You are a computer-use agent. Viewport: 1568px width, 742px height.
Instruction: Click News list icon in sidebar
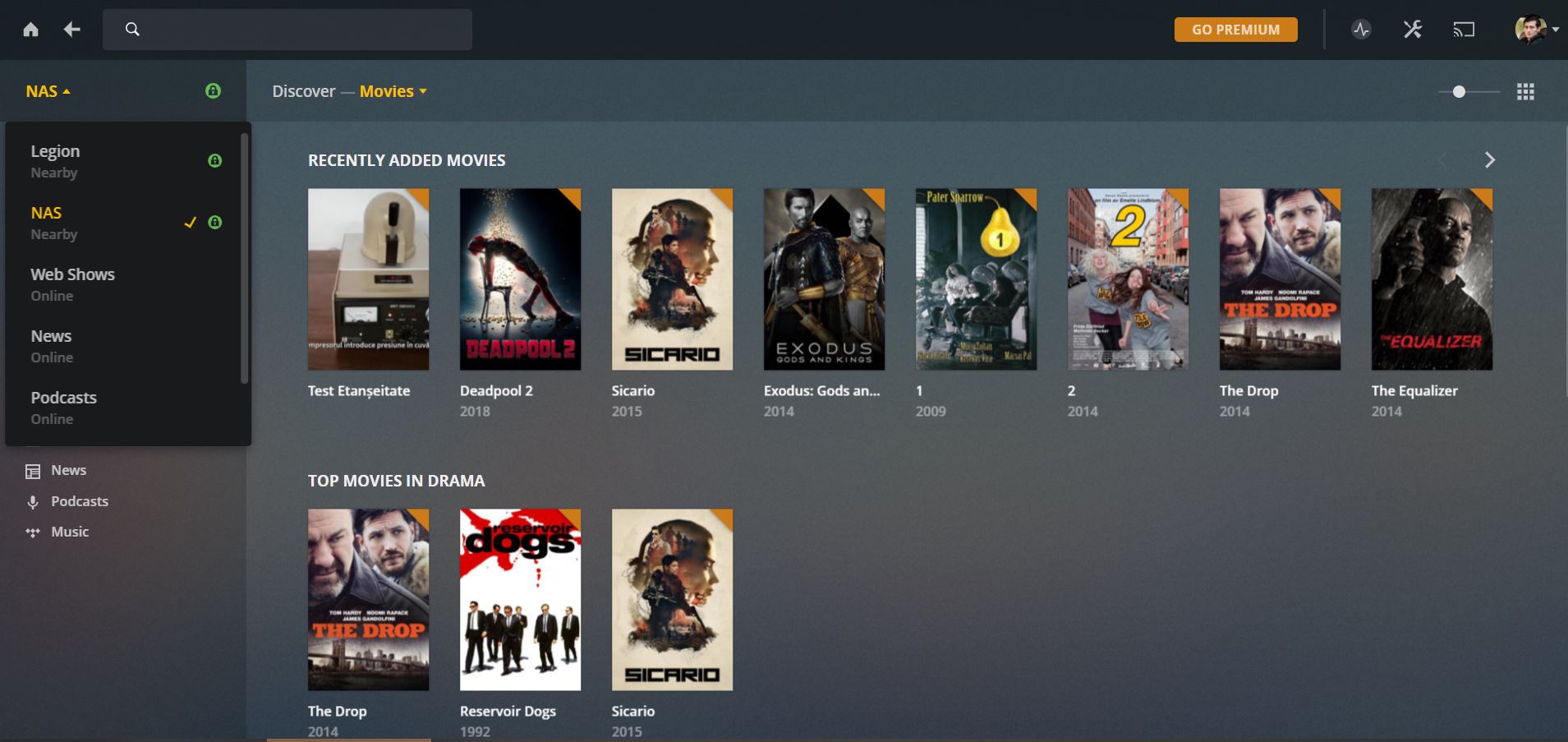(x=33, y=472)
